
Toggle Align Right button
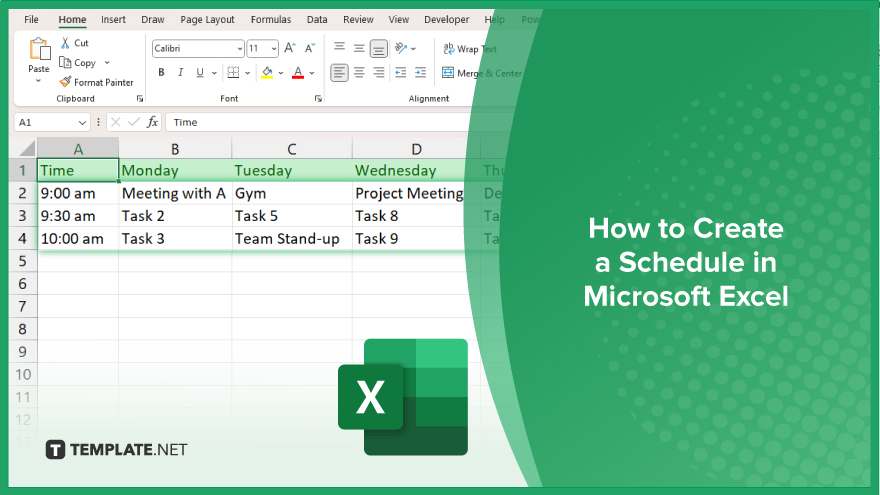point(379,72)
